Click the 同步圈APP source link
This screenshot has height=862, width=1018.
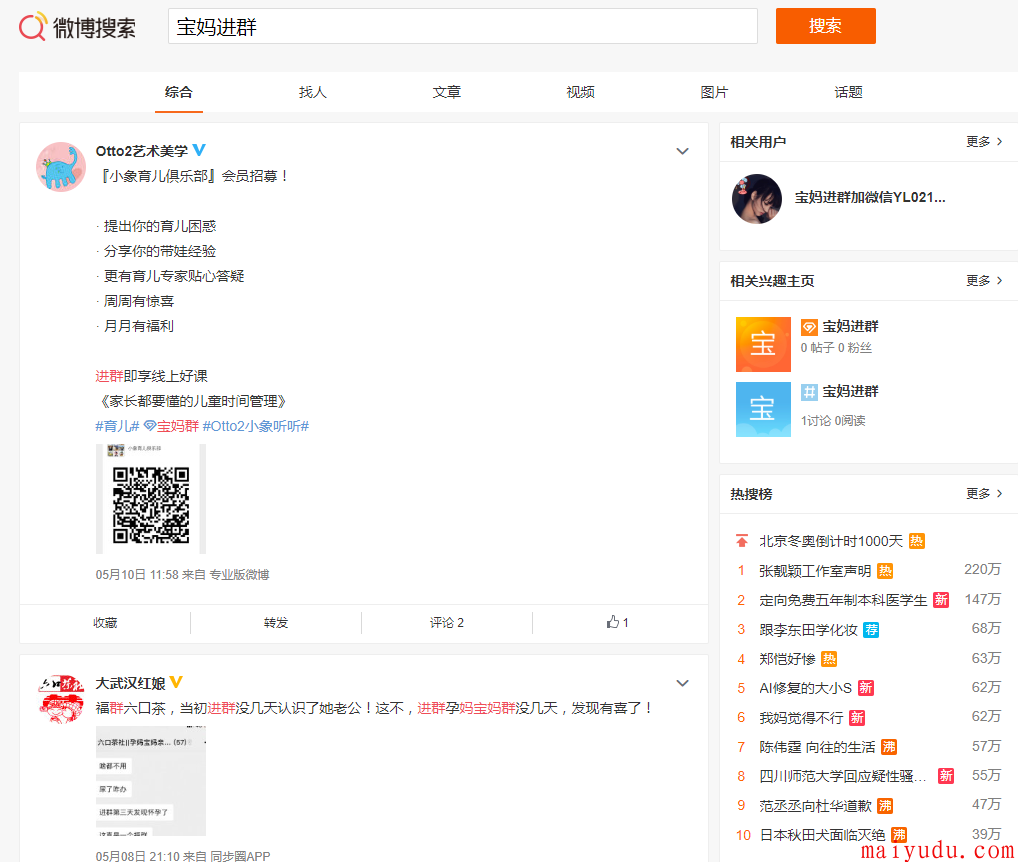click(x=240, y=856)
